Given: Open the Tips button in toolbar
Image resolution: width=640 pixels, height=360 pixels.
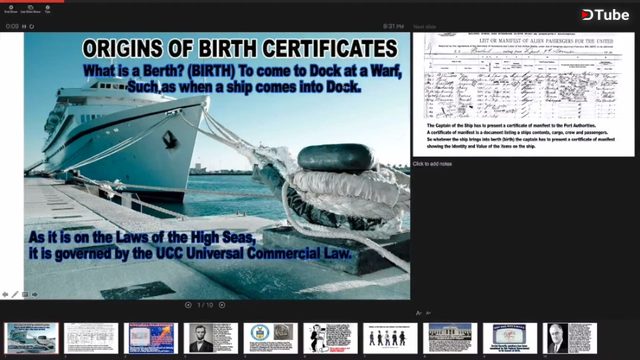Looking at the screenshot, I should (x=47, y=9).
